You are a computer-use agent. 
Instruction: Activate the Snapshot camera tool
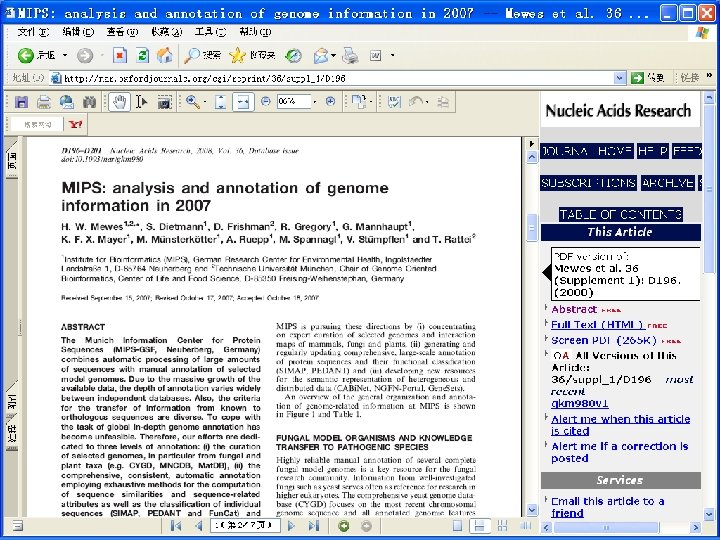(x=164, y=102)
